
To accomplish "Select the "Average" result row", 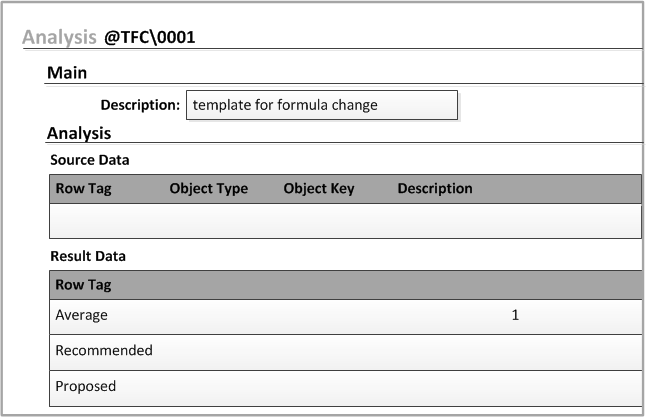I will pos(82,315).
